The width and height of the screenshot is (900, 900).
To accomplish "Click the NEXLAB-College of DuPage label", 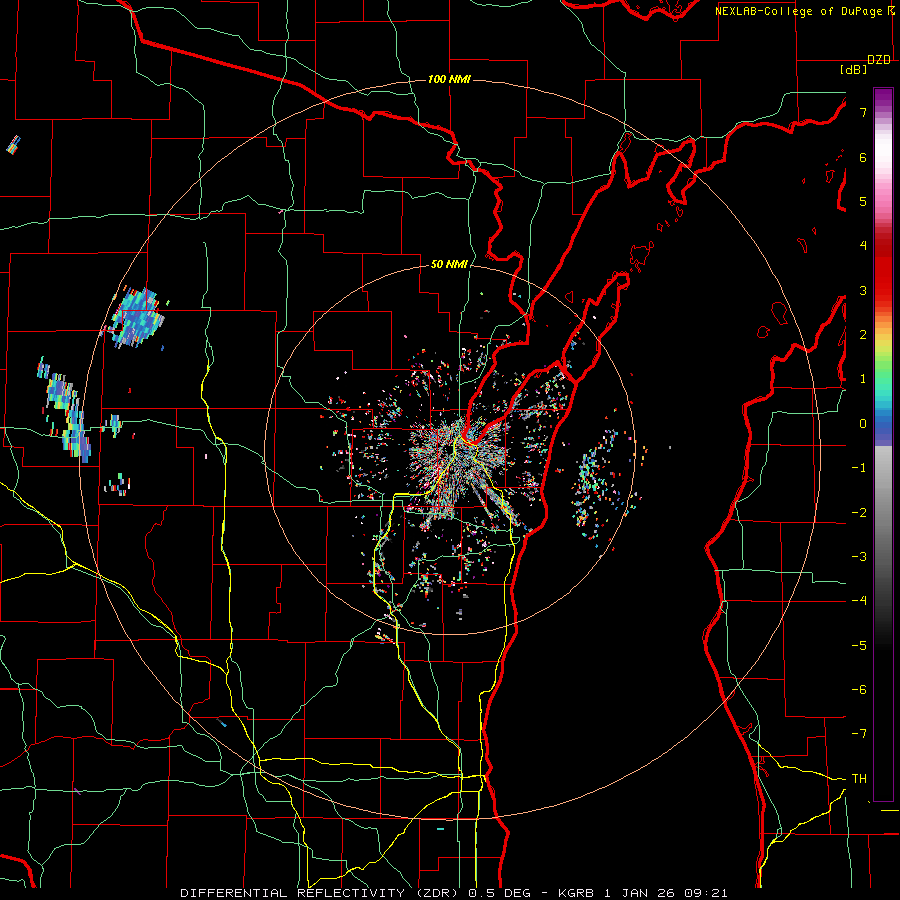I will pos(798,11).
